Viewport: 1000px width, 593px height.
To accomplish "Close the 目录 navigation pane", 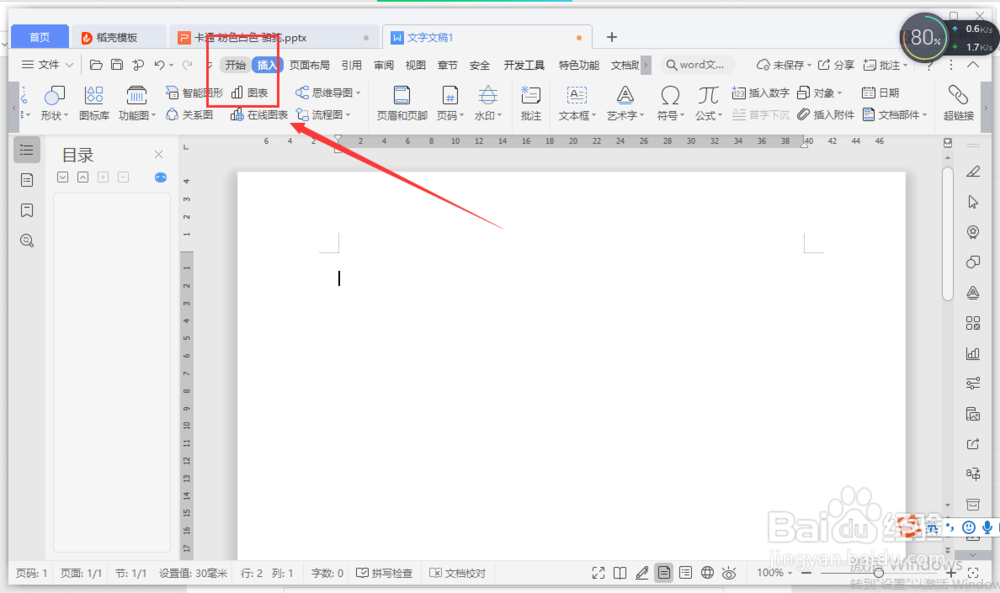I will pos(159,154).
